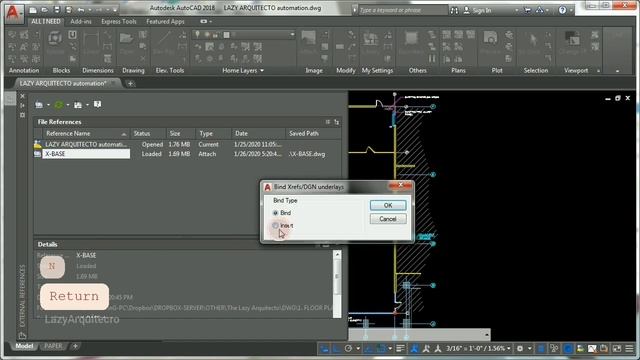Click the large cursor icon in Selection panel
The image size is (640, 360).
(x=533, y=40)
